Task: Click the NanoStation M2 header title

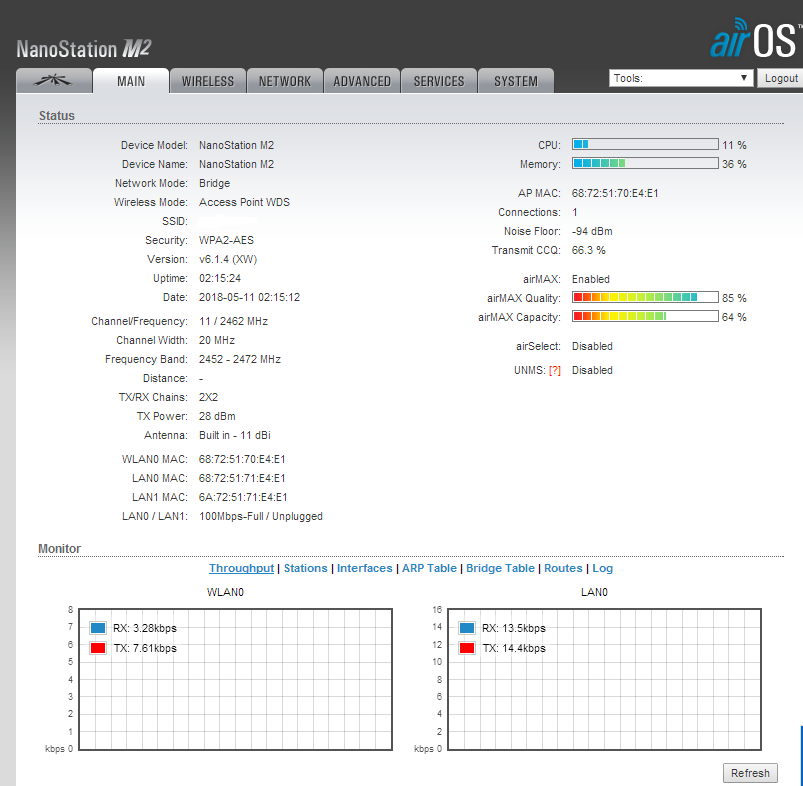Action: click(83, 49)
